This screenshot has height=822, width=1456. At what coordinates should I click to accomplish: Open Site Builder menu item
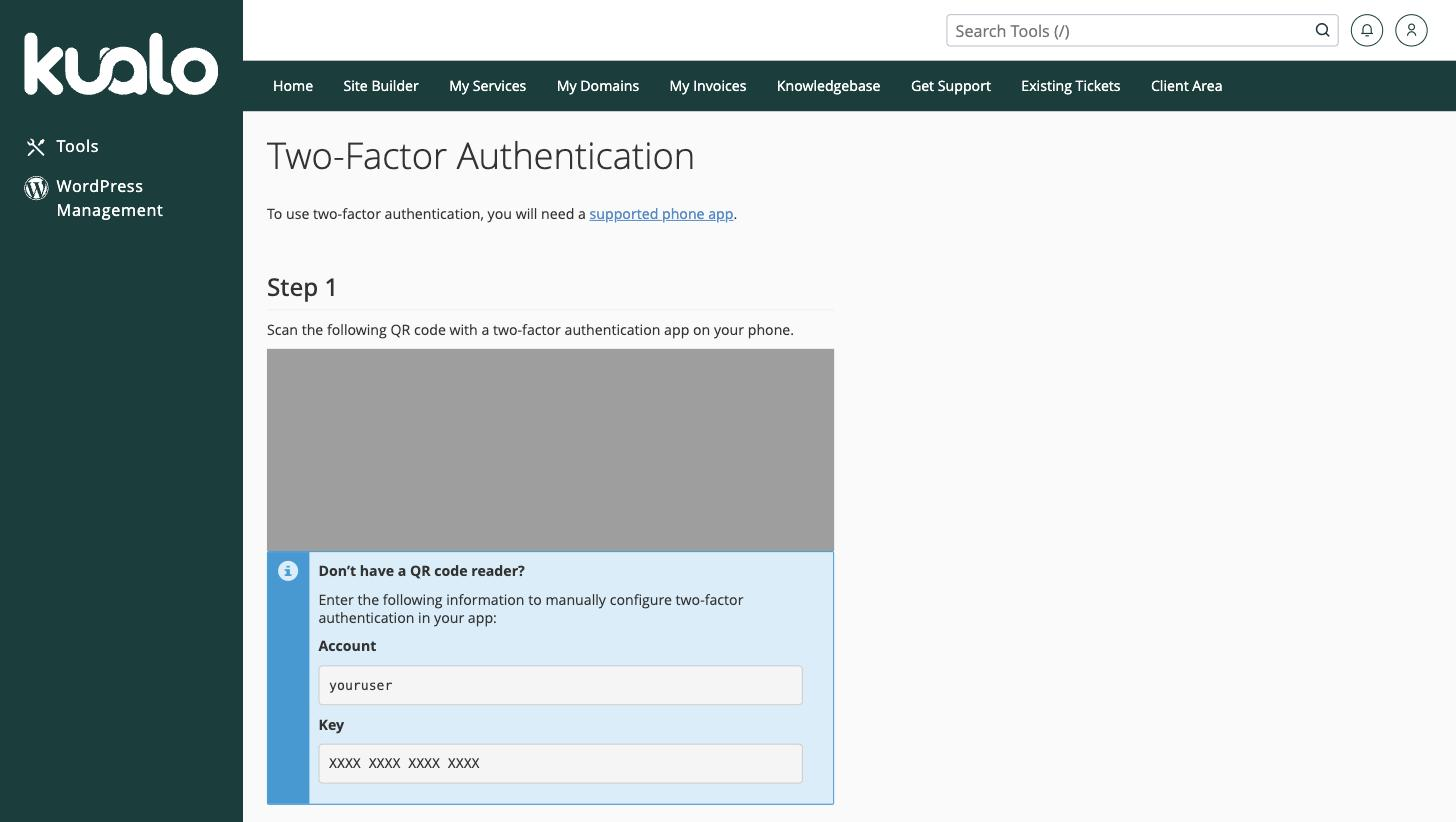click(381, 86)
